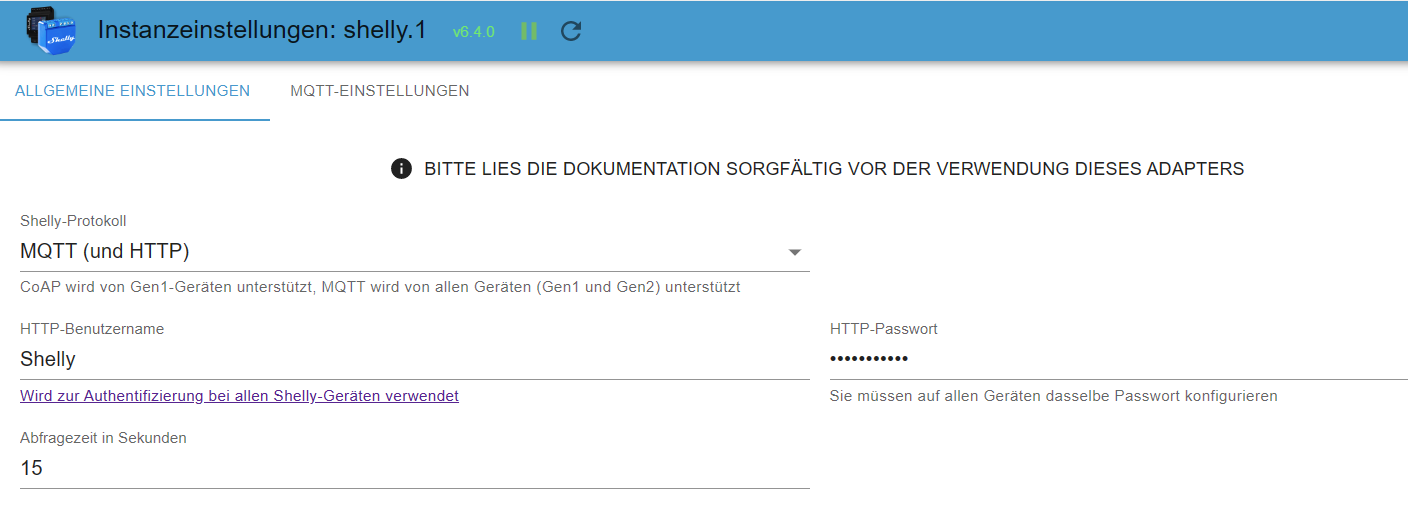1408x508 pixels.
Task: Click the same password hint text
Action: [1054, 396]
